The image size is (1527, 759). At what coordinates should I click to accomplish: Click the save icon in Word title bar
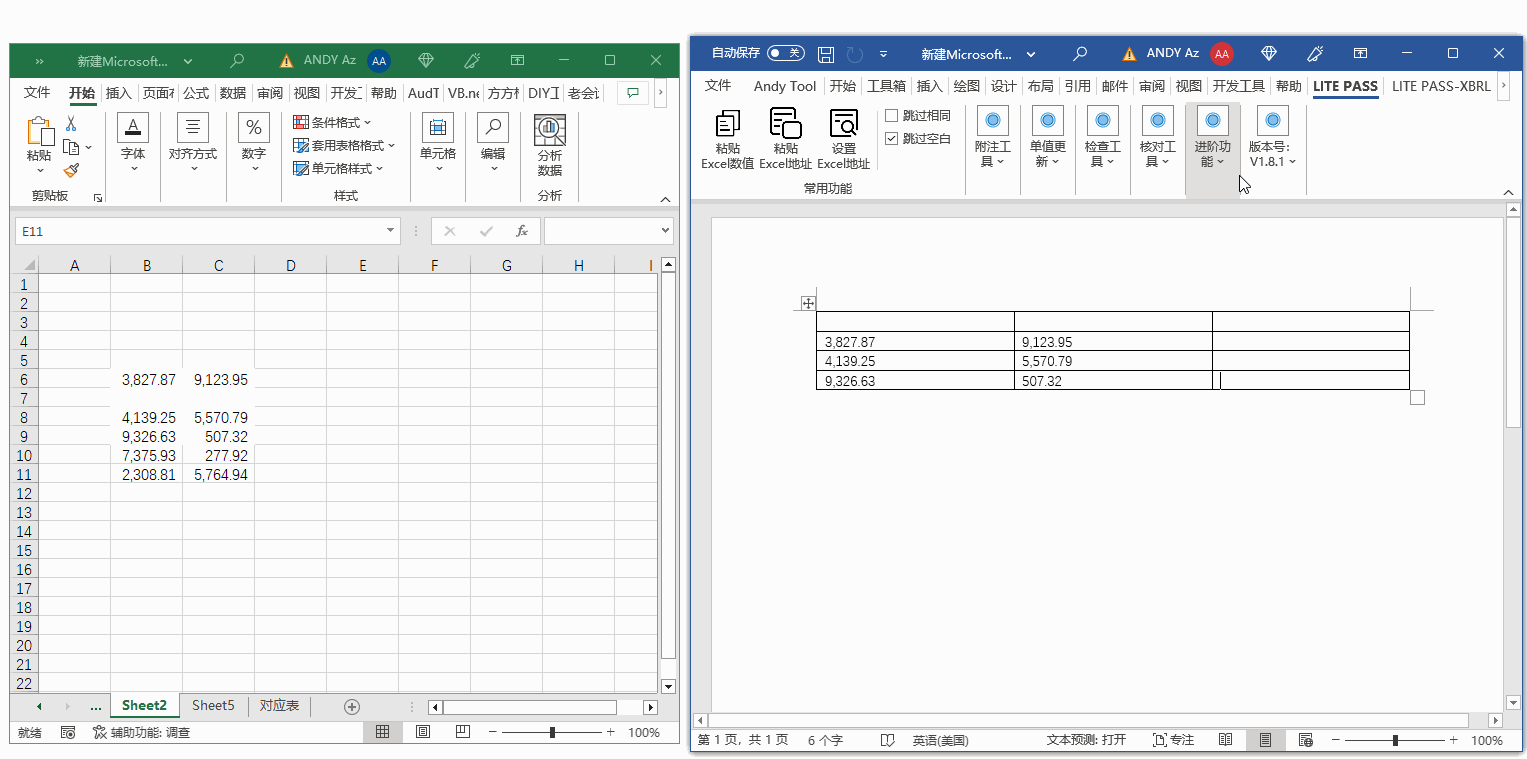tap(826, 54)
